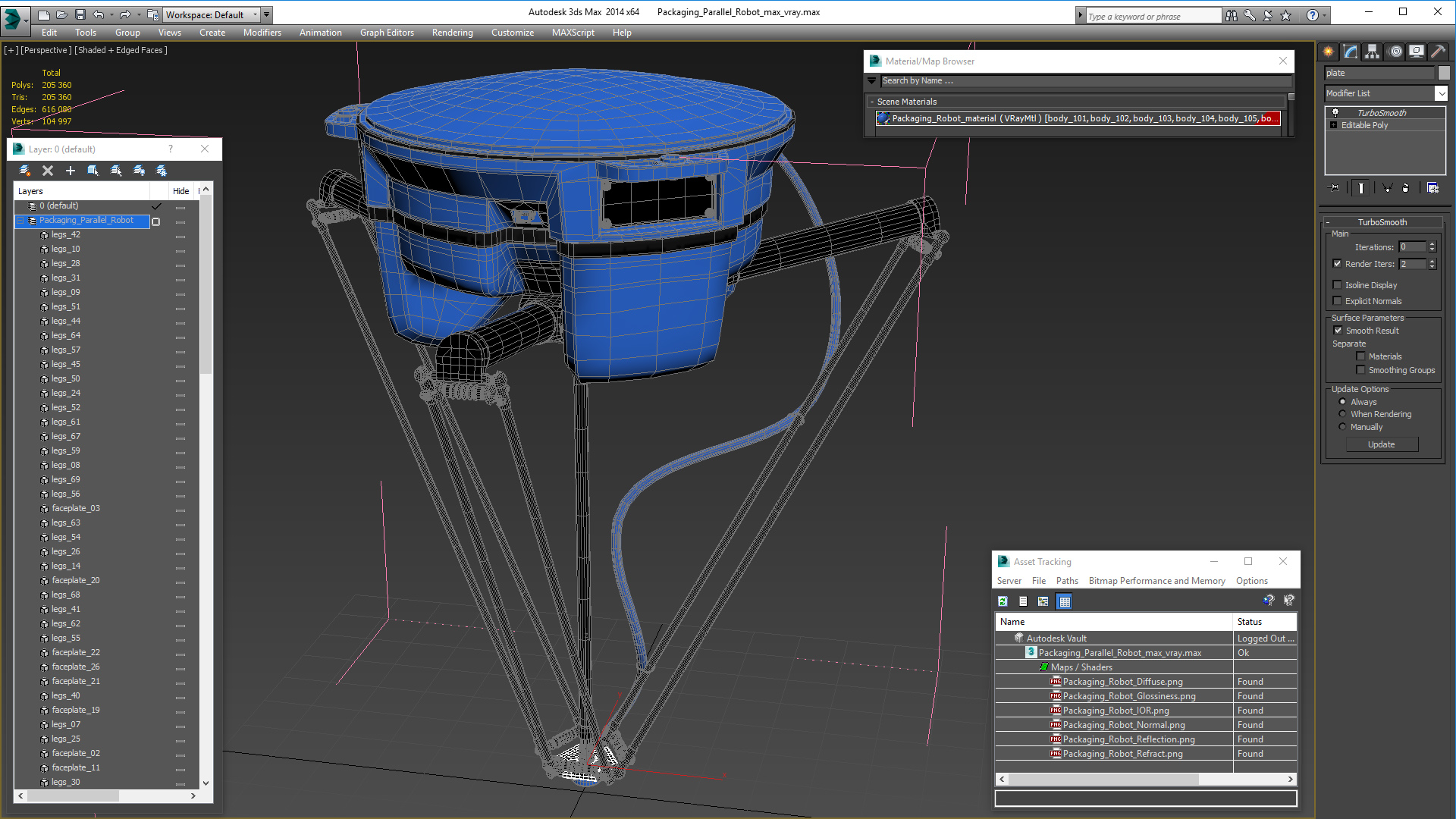1456x819 pixels.
Task: Click Configure Modifier Sets icon
Action: [x=1432, y=188]
